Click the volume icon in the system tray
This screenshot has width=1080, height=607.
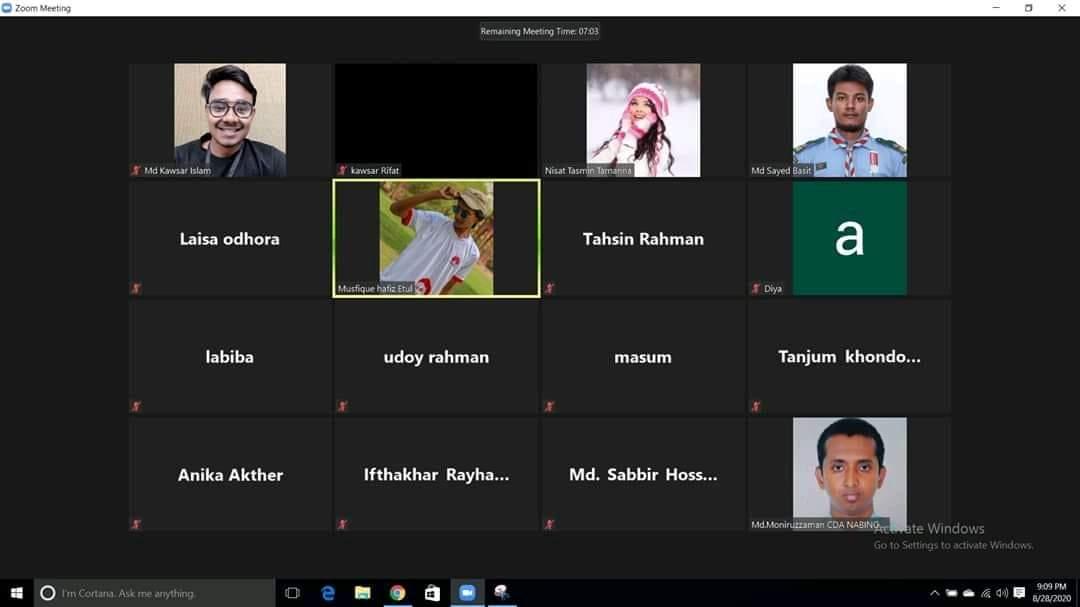(1004, 592)
